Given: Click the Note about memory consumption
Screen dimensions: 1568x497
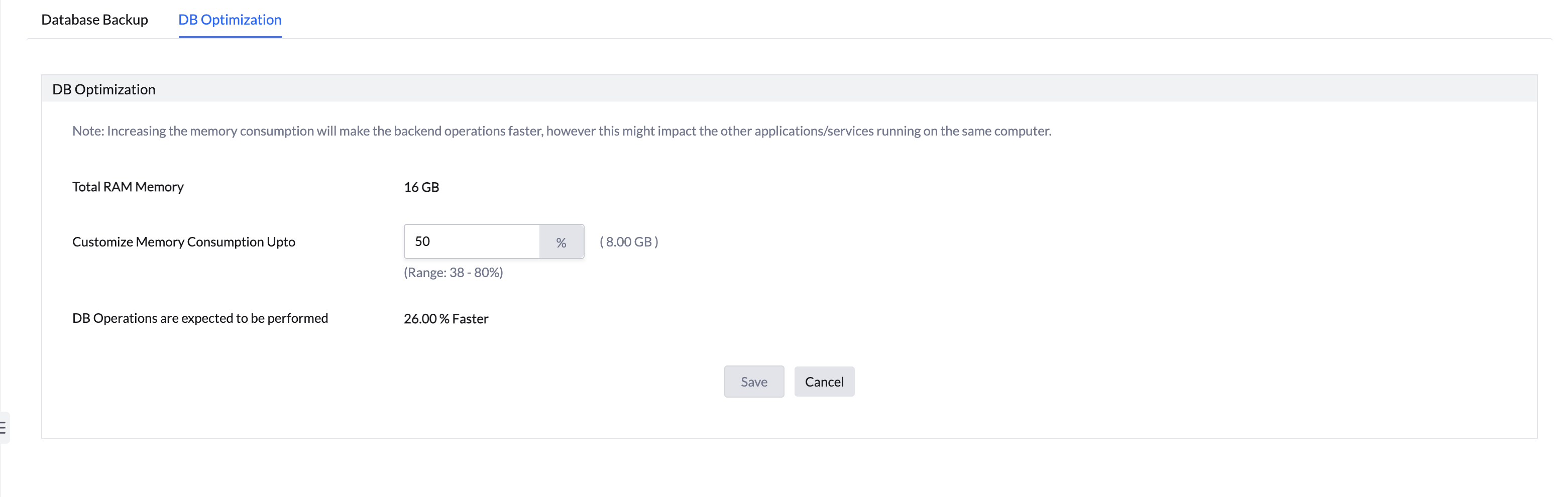Looking at the screenshot, I should click(561, 130).
